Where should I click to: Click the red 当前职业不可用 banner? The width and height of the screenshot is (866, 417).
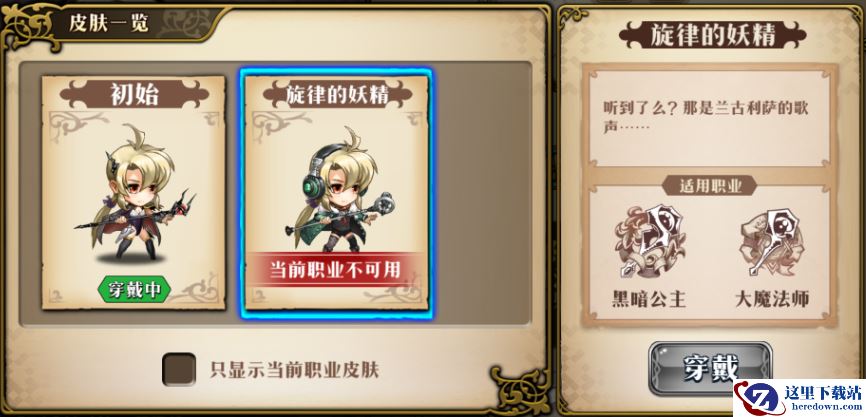[x=336, y=270]
